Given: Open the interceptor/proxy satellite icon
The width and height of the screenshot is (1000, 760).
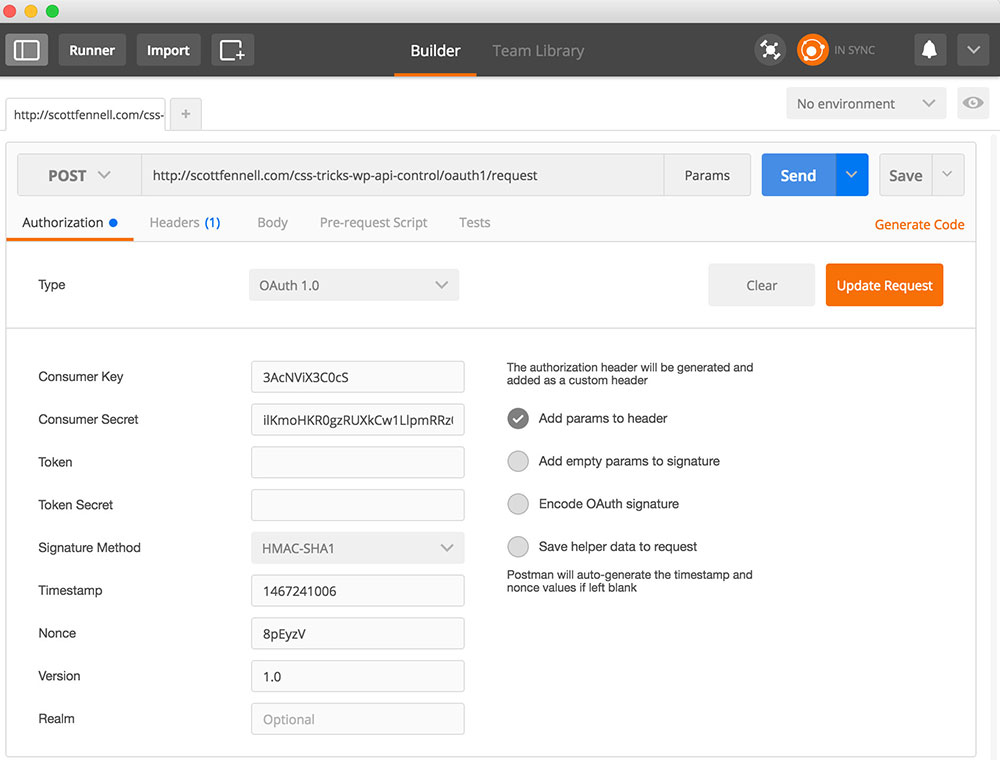Looking at the screenshot, I should point(769,50).
